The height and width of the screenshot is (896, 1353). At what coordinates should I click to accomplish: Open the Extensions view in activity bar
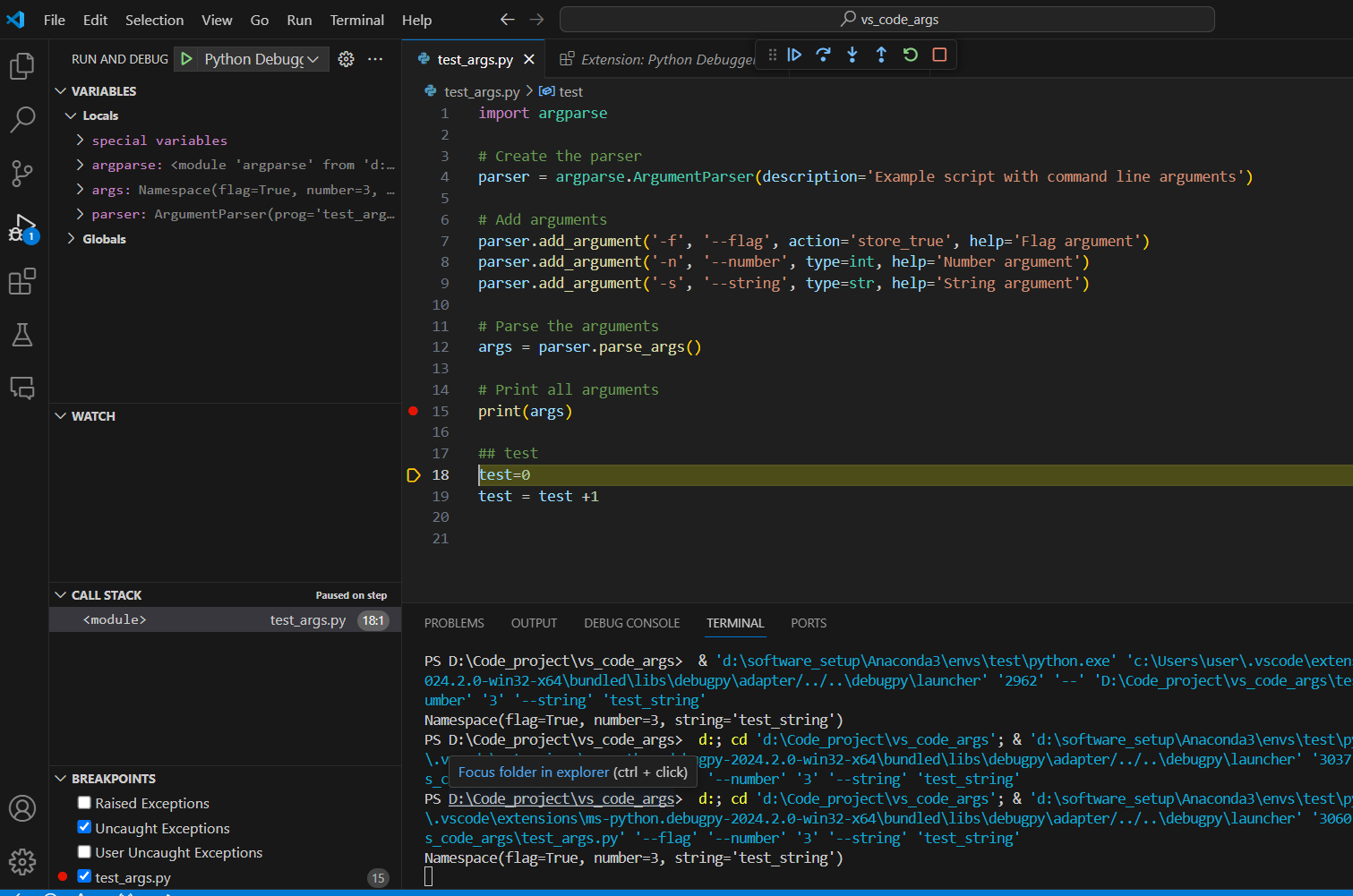22,282
